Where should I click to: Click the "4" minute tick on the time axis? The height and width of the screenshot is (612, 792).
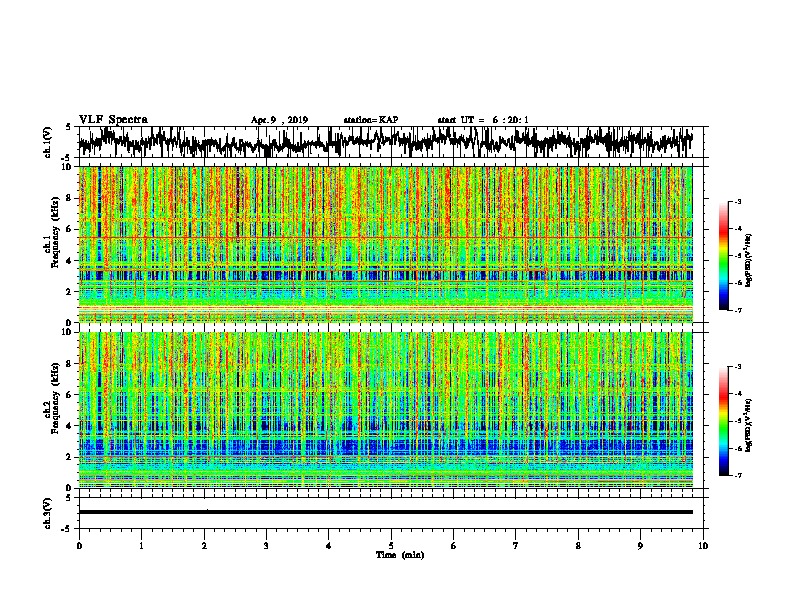(328, 546)
